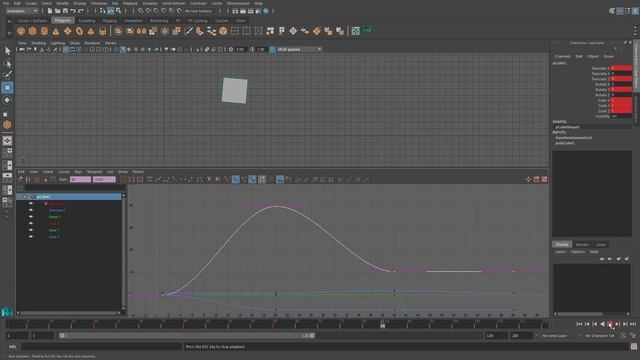
Task: Click the undo arrow icon
Action: pos(73,11)
